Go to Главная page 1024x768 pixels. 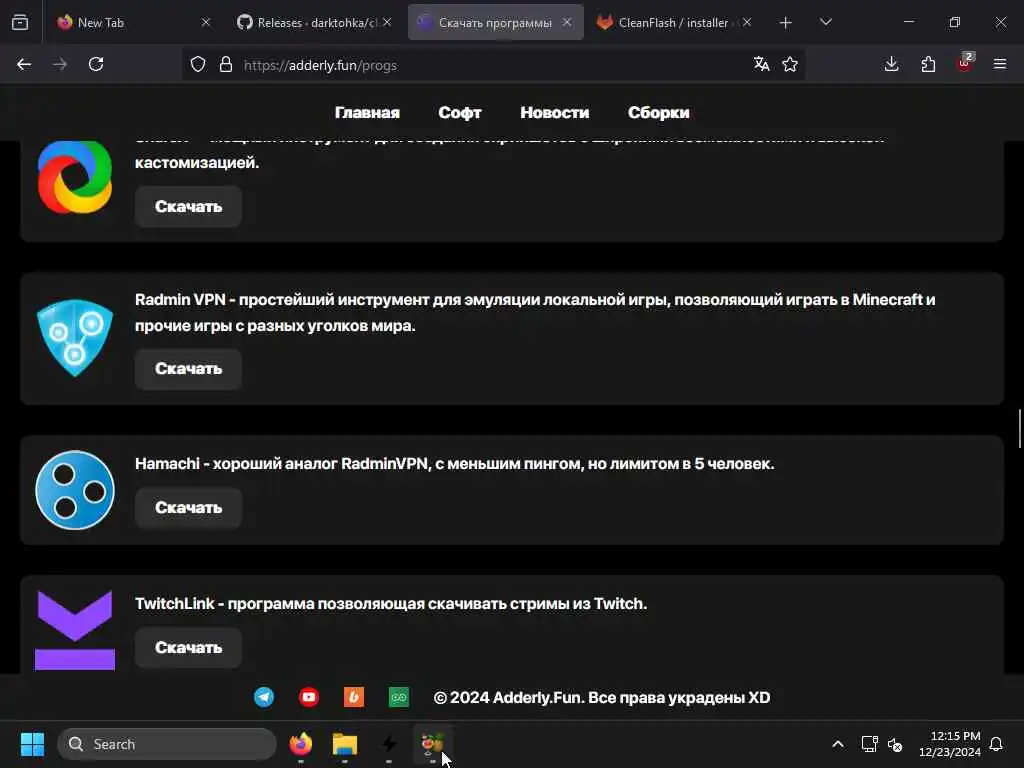click(367, 112)
